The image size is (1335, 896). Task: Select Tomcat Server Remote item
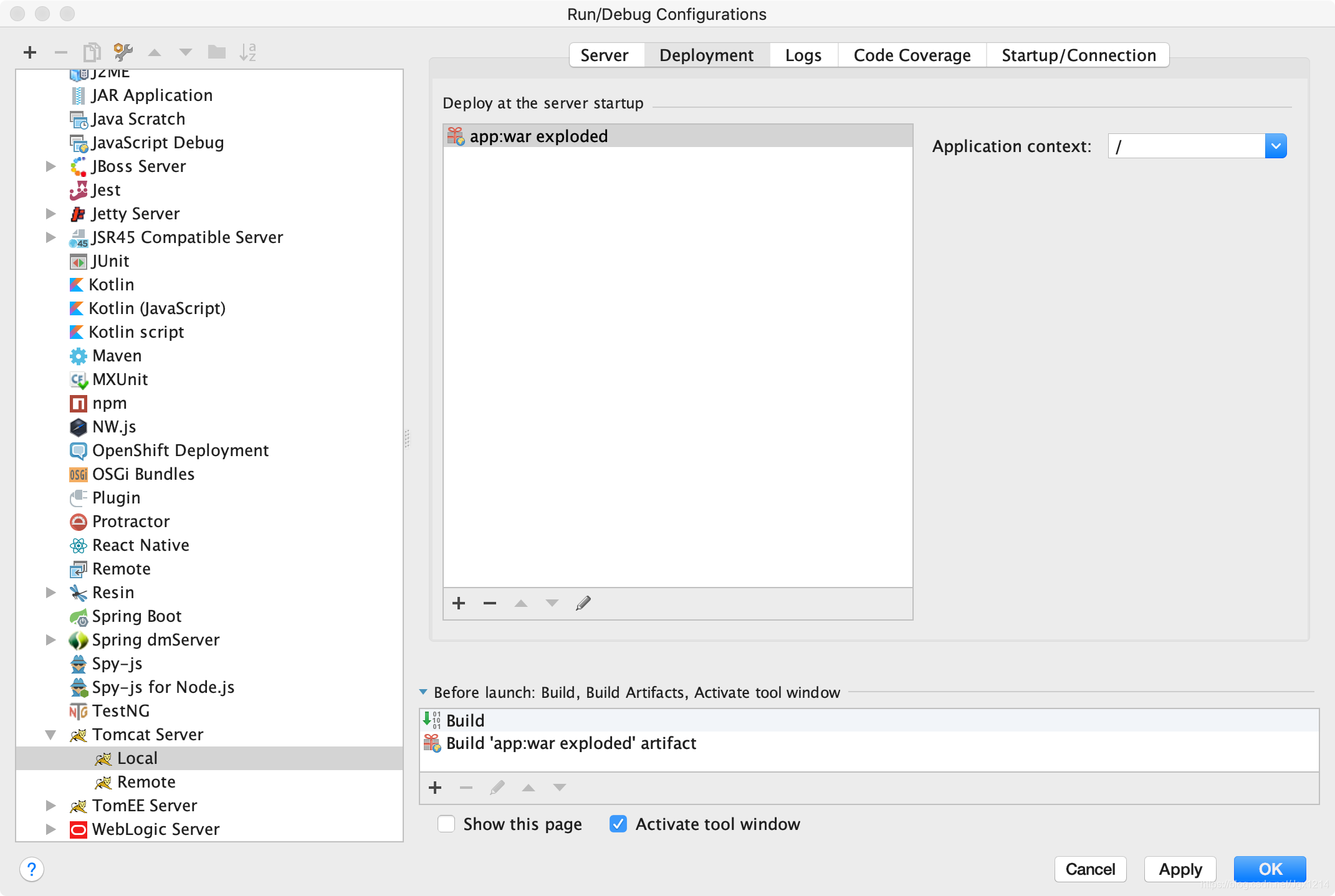[x=209, y=782]
